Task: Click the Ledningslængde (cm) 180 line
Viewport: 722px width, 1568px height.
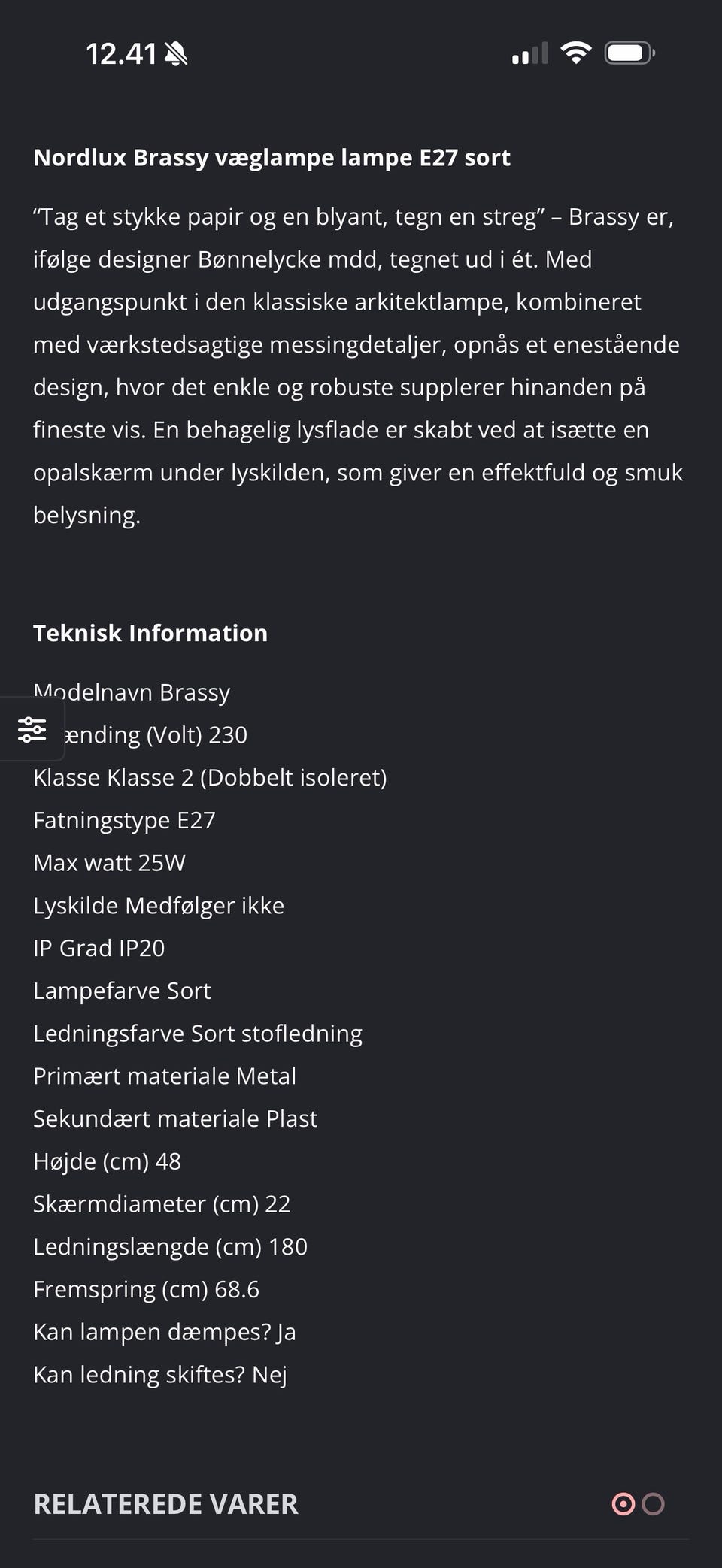Action: point(170,1246)
